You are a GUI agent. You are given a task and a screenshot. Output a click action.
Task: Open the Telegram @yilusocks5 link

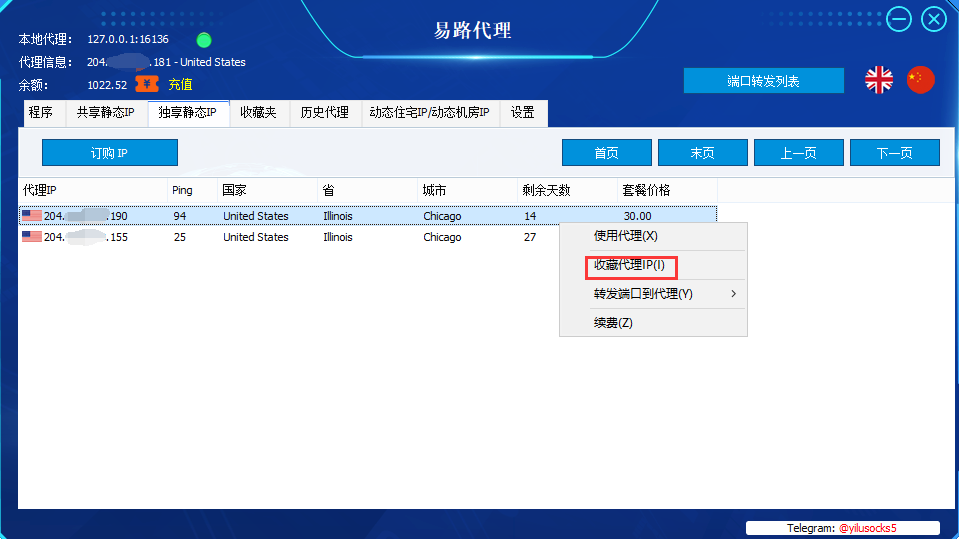coord(868,528)
